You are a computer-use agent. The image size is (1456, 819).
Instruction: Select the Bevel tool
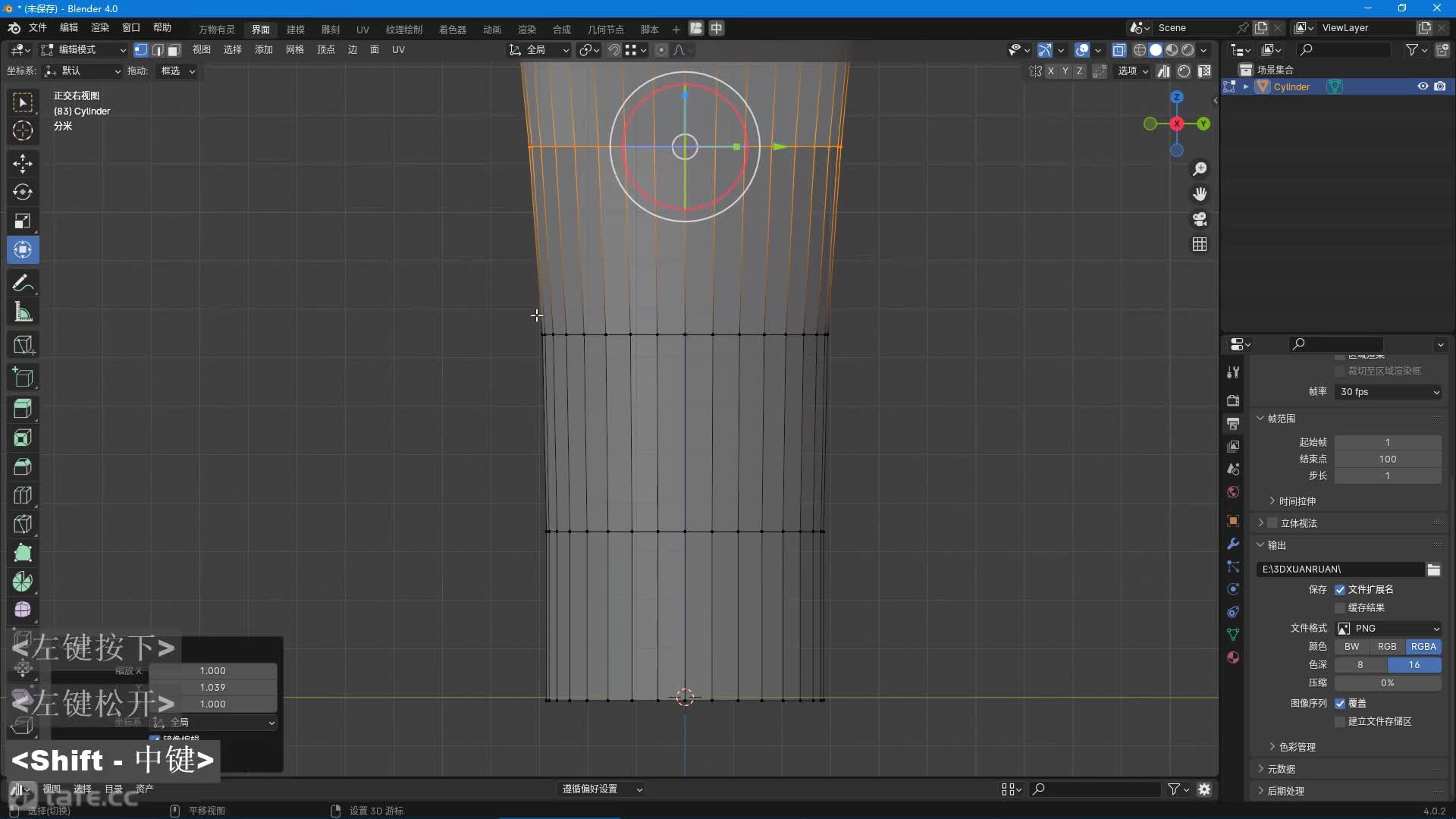23,466
